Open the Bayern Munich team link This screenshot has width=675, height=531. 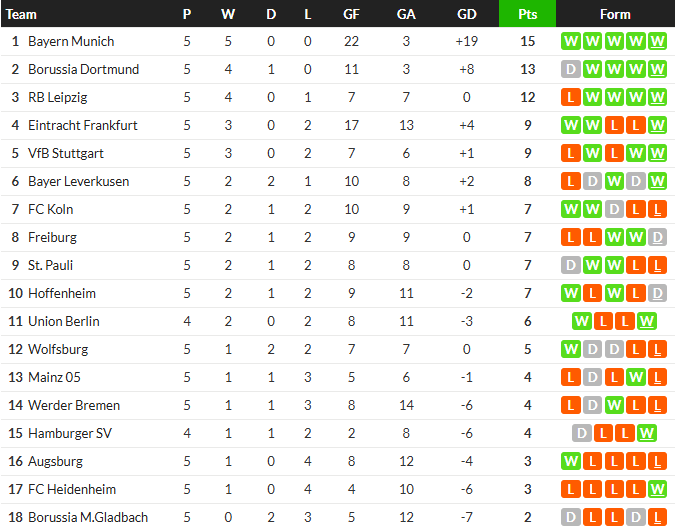coord(71,42)
